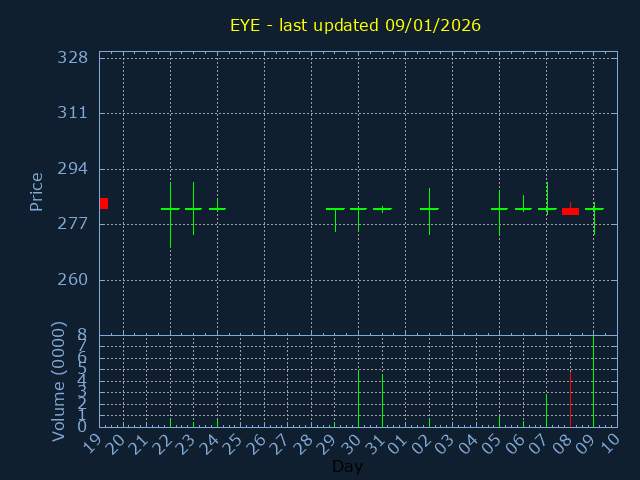The height and width of the screenshot is (480, 640).
Task: Click the chart title showing EYE last updated
Action: pos(355,24)
